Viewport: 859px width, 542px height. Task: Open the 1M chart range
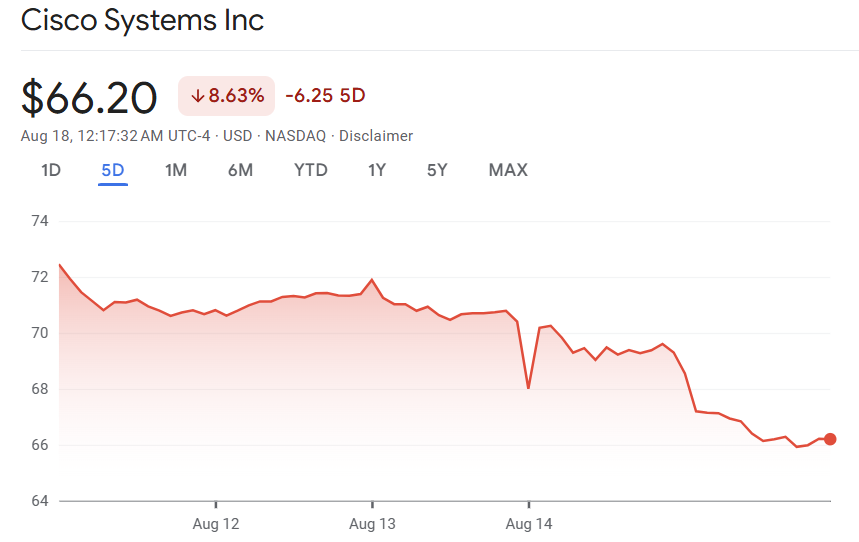(x=176, y=170)
